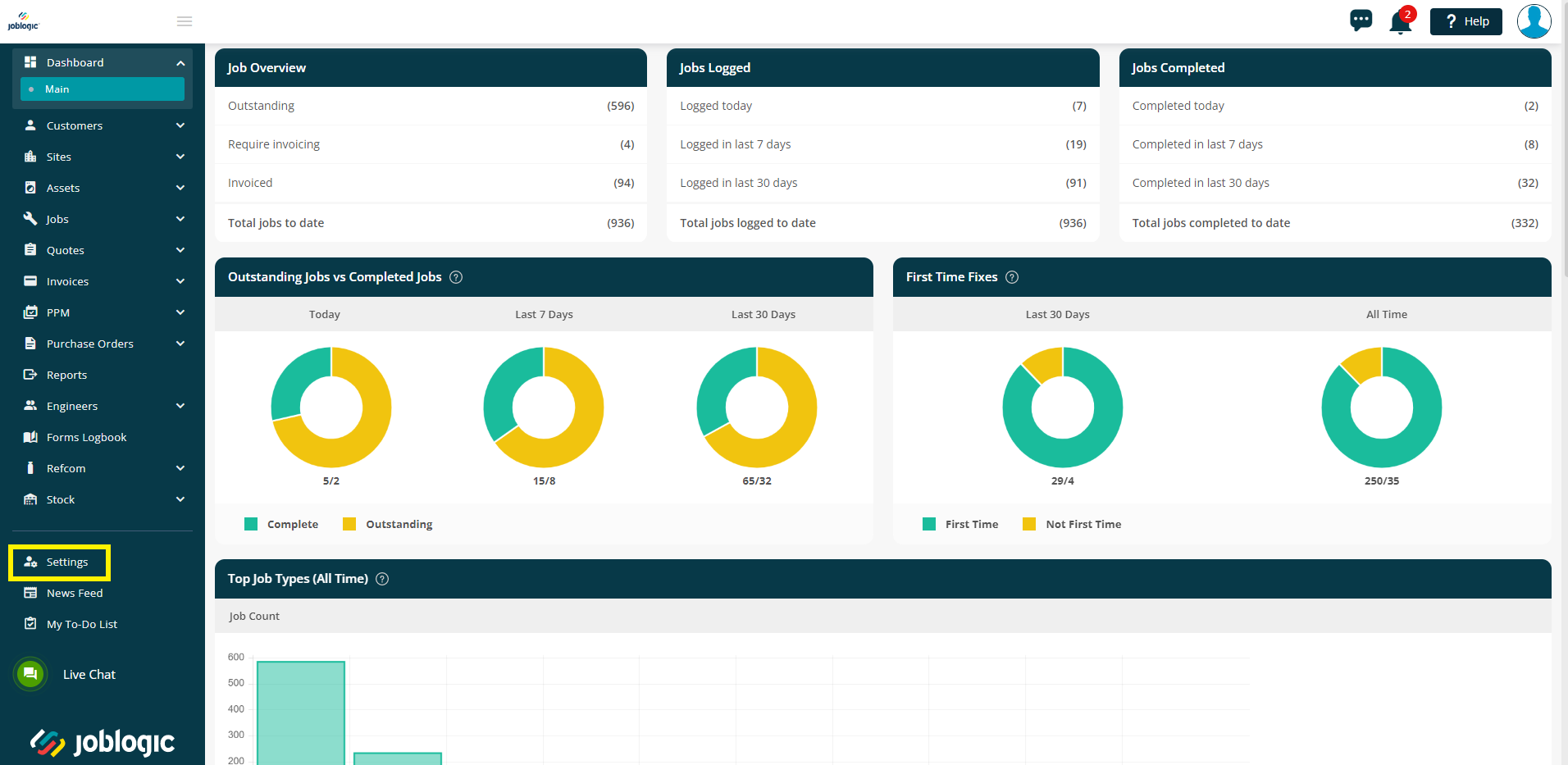Image resolution: width=1568 pixels, height=765 pixels.
Task: Click the Outstanding row in Job Overview
Action: coord(431,106)
